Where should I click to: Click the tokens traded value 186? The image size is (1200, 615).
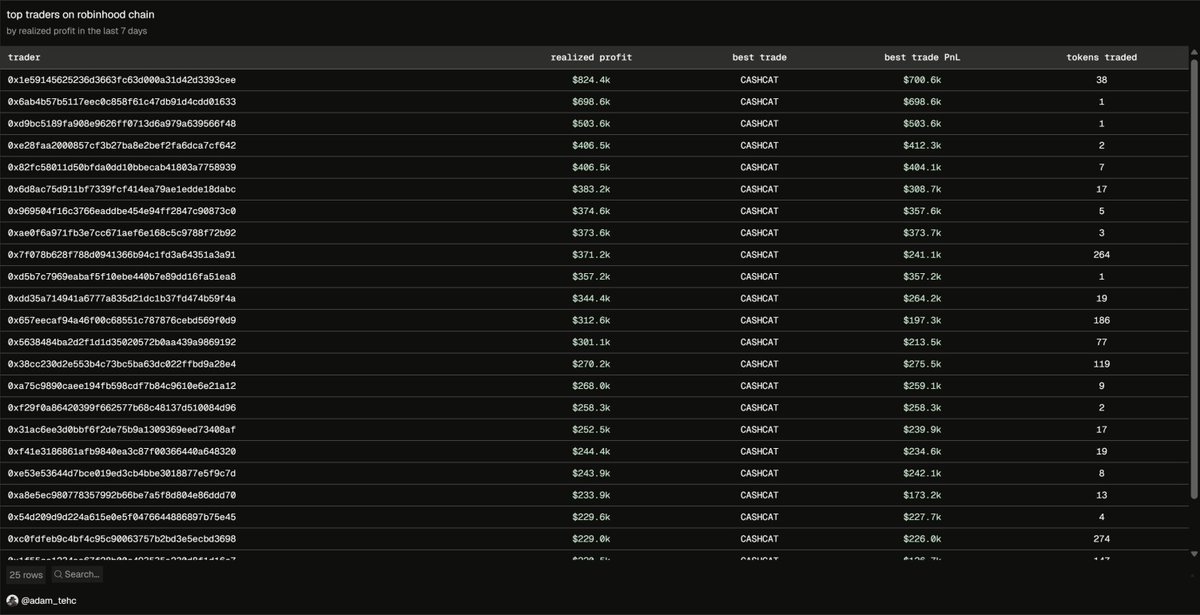point(1101,321)
